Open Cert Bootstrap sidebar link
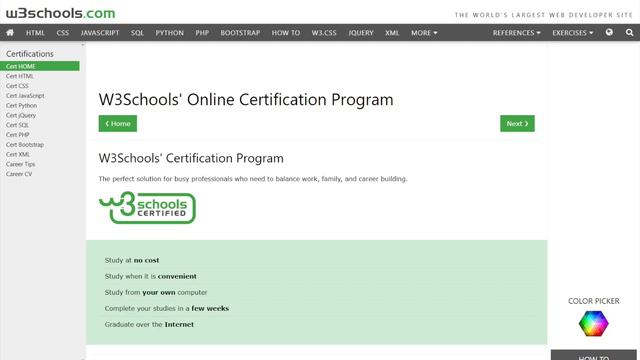 click(x=24, y=144)
